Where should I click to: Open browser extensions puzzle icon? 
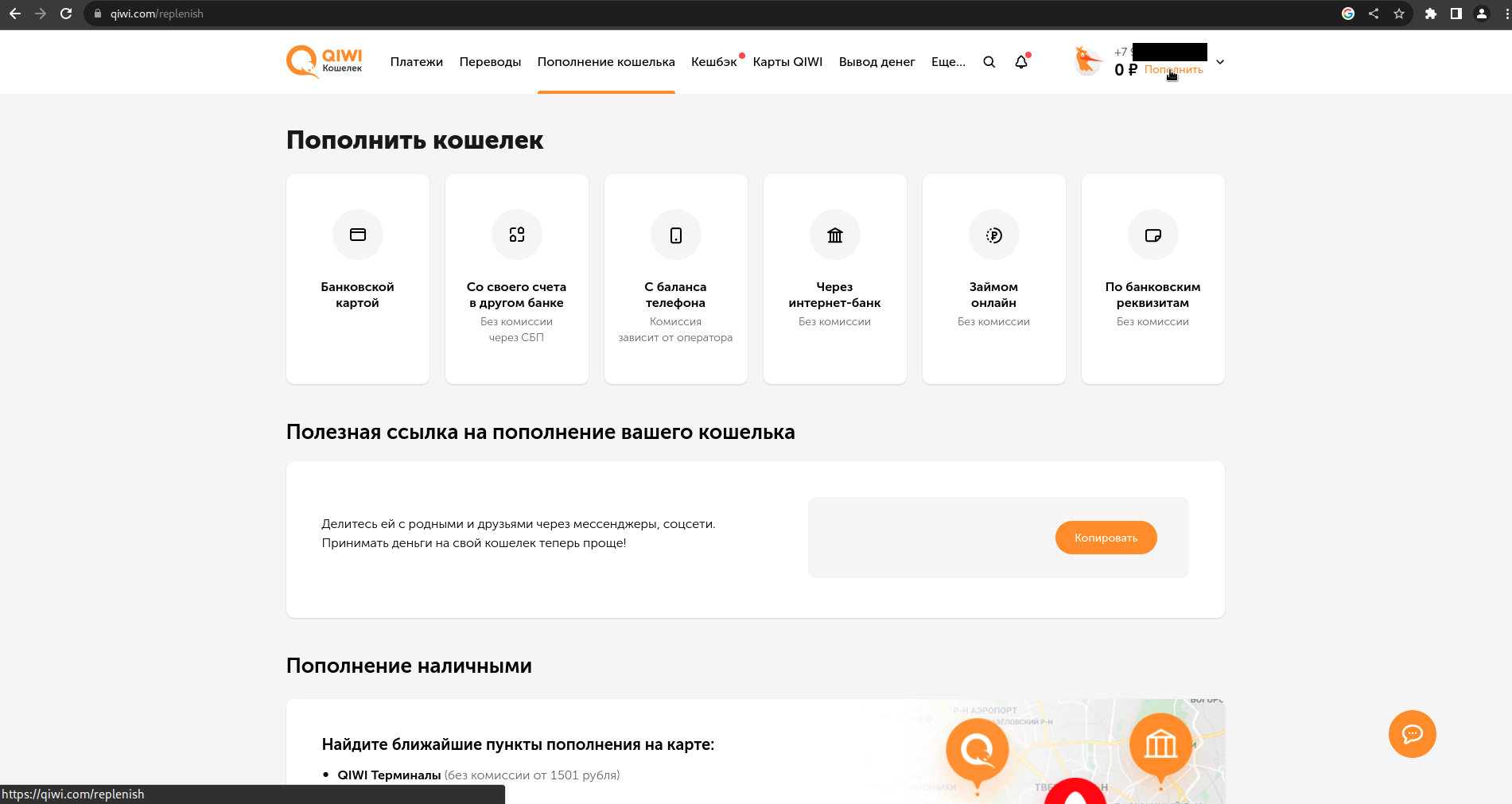[x=1431, y=14]
